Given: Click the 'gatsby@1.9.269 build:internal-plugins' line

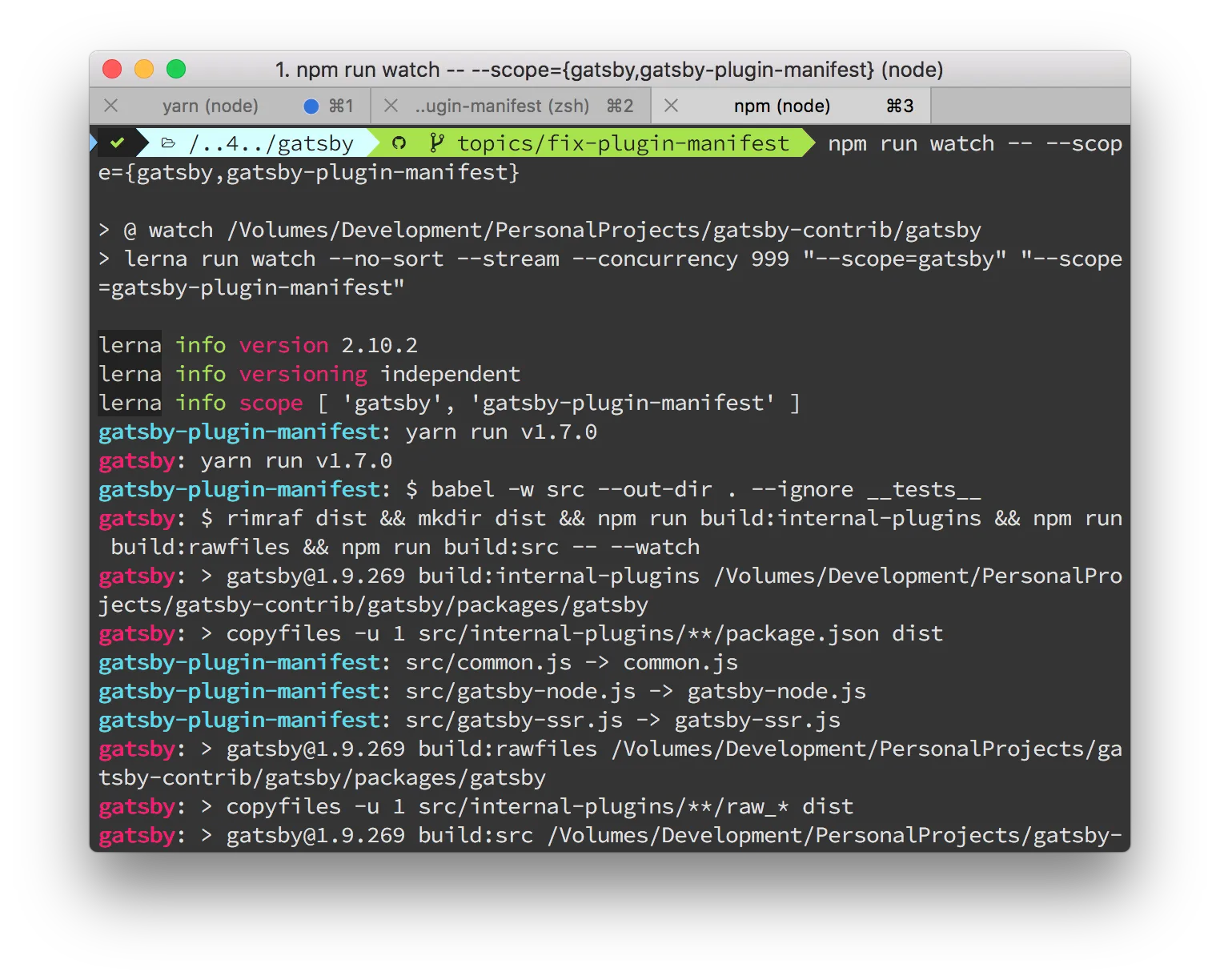Looking at the screenshot, I should (610, 590).
